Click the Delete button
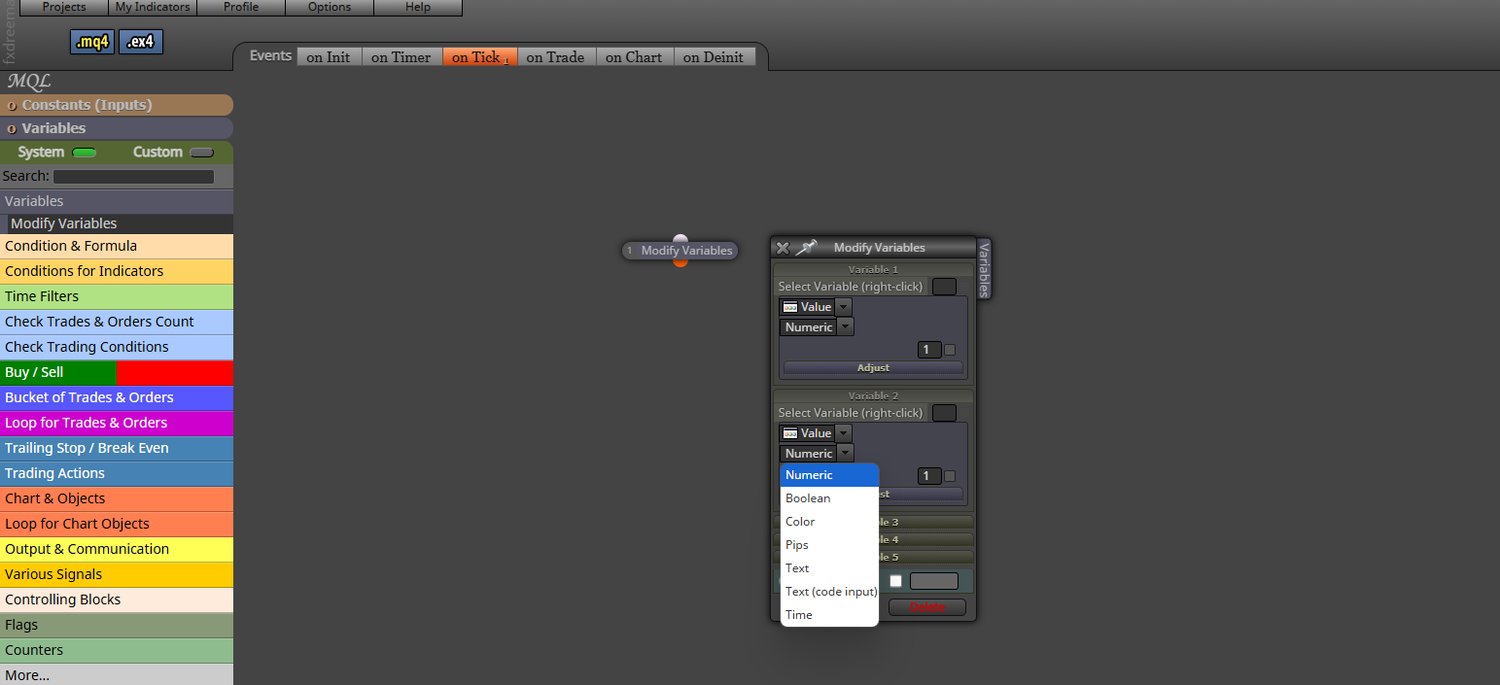 click(926, 607)
